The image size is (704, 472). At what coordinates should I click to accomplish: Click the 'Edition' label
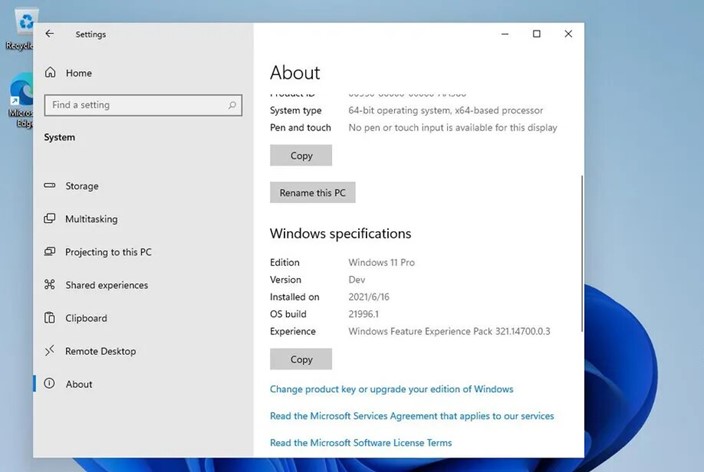[285, 262]
